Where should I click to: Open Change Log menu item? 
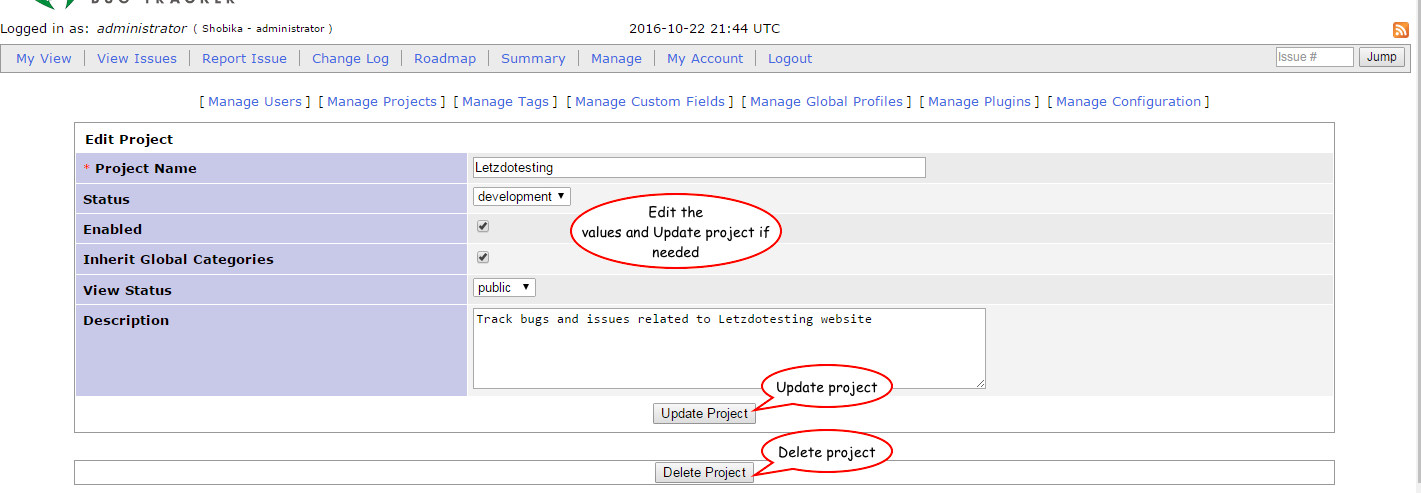click(350, 58)
